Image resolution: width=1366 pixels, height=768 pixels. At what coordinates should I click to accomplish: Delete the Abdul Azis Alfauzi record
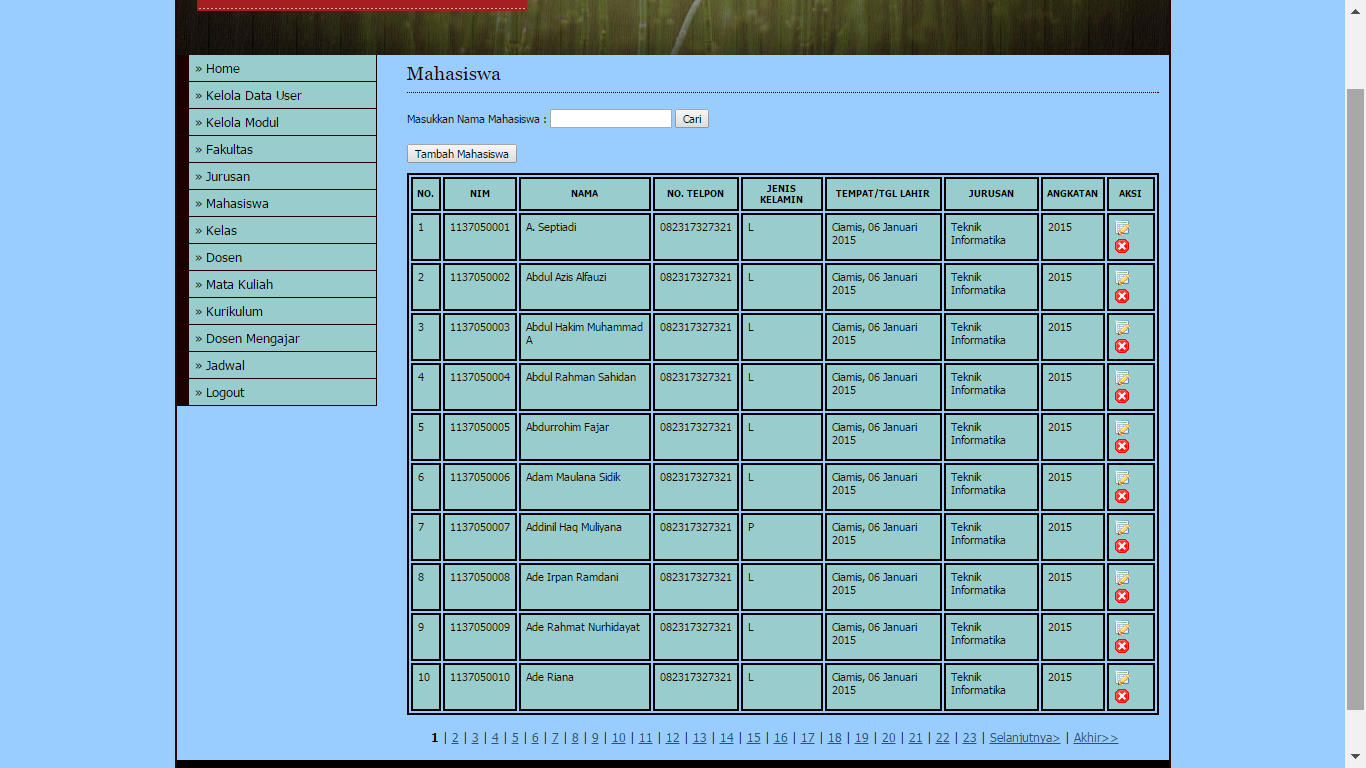click(x=1122, y=296)
